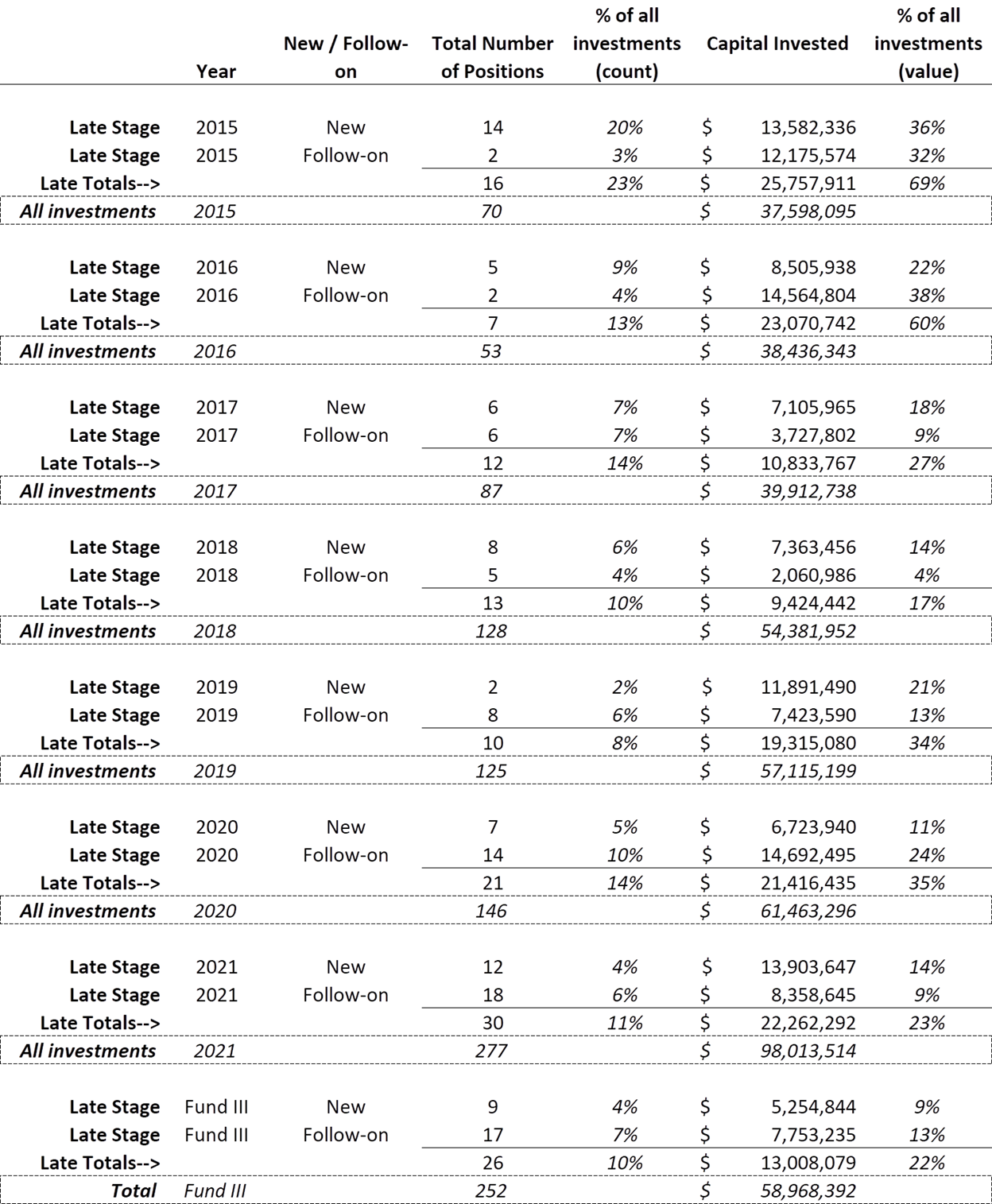Click the 8,505,938 capital value
This screenshot has width=992, height=1204.
pyautogui.click(x=814, y=268)
